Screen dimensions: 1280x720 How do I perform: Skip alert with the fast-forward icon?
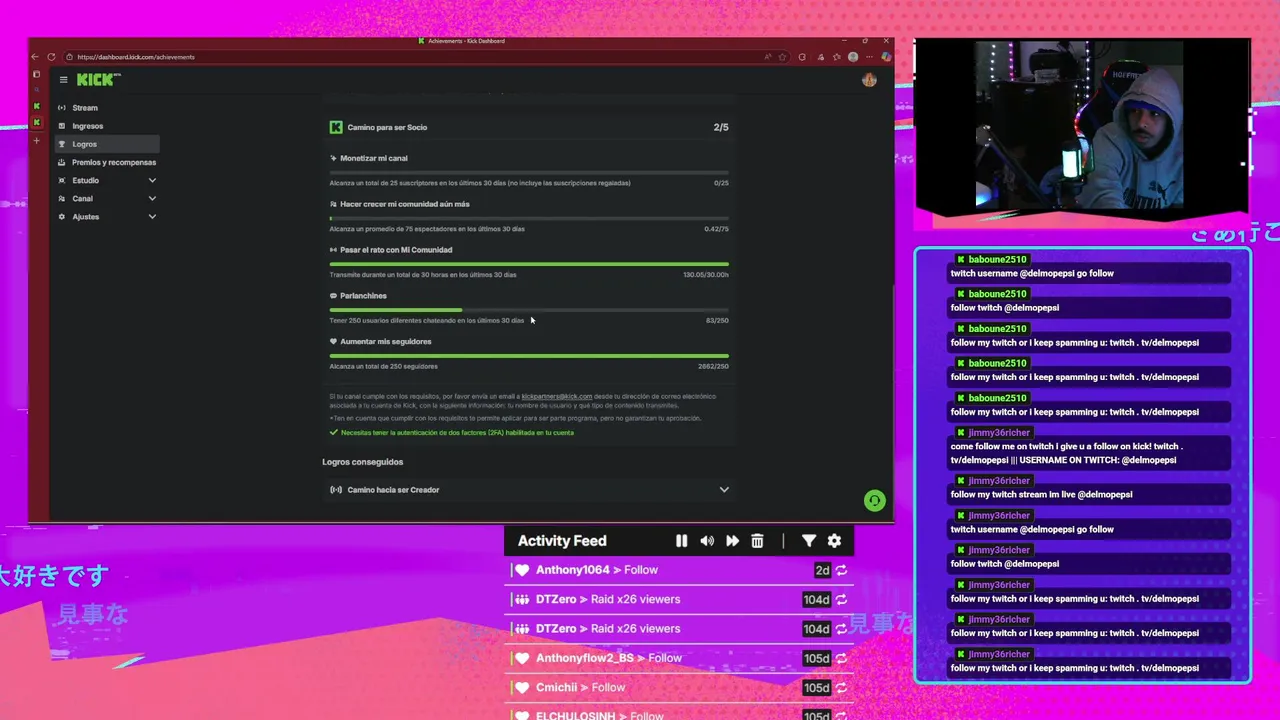[732, 541]
